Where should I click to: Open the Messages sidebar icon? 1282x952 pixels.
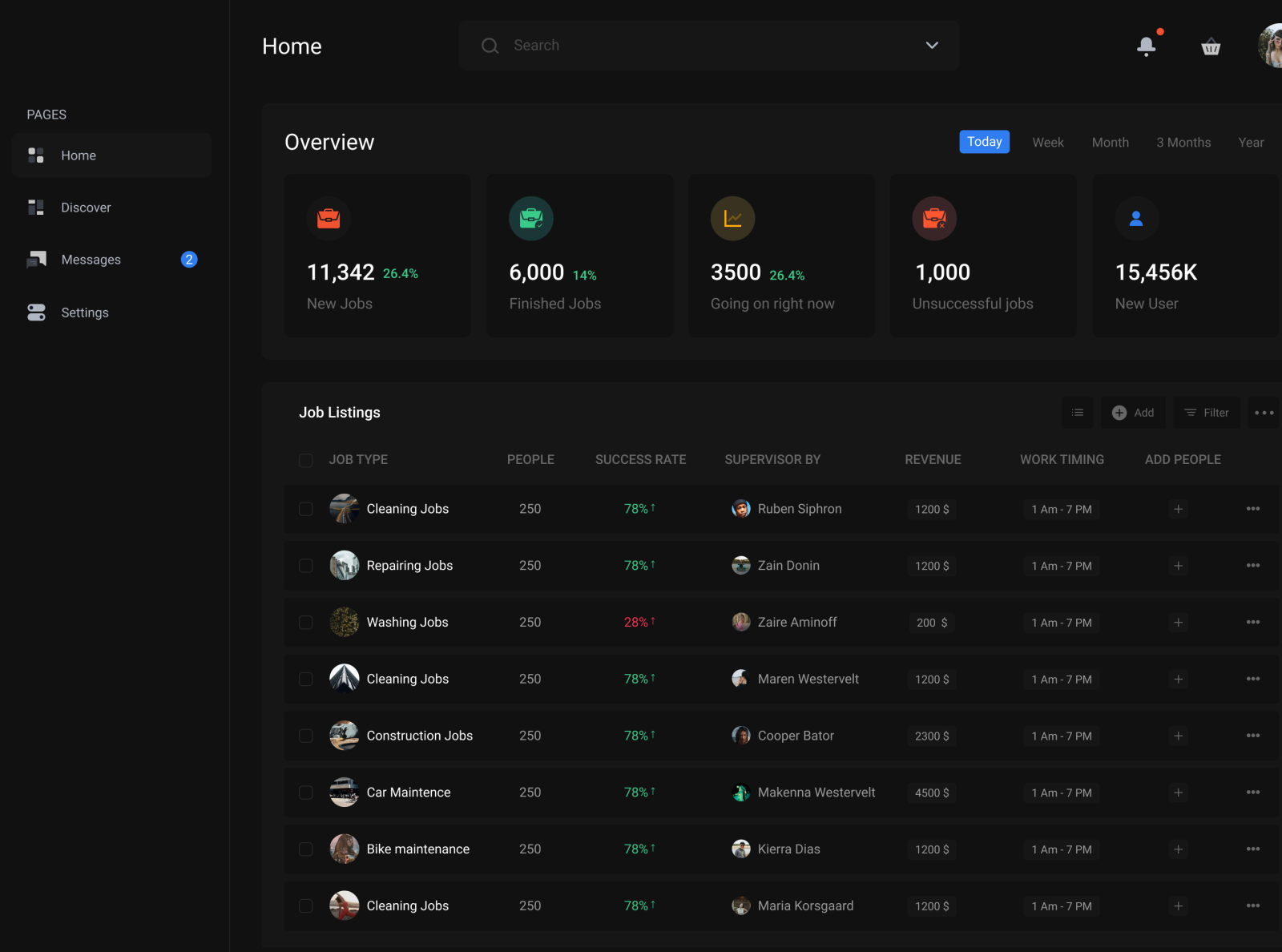click(x=35, y=259)
